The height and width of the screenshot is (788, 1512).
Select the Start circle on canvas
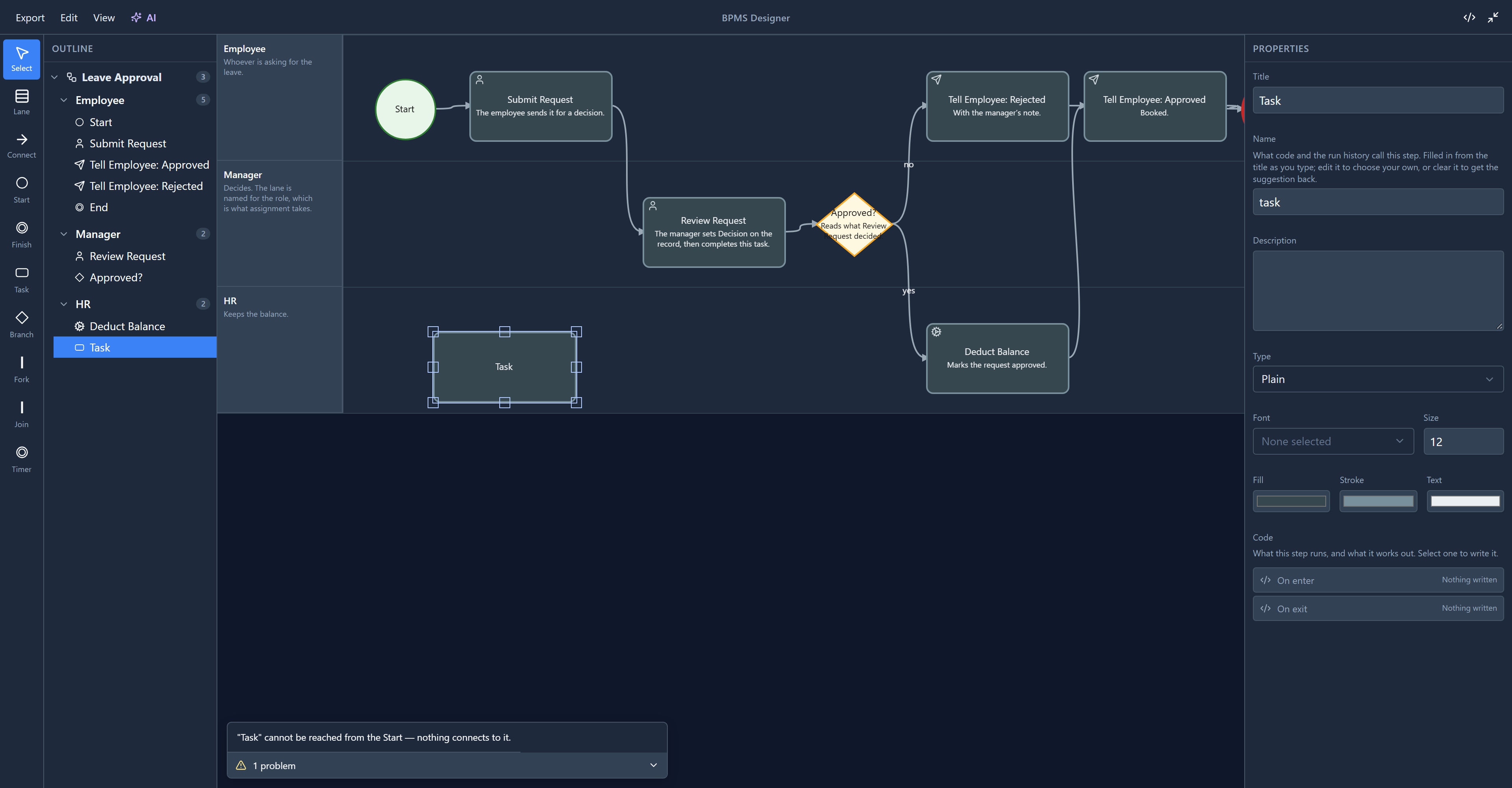click(405, 109)
